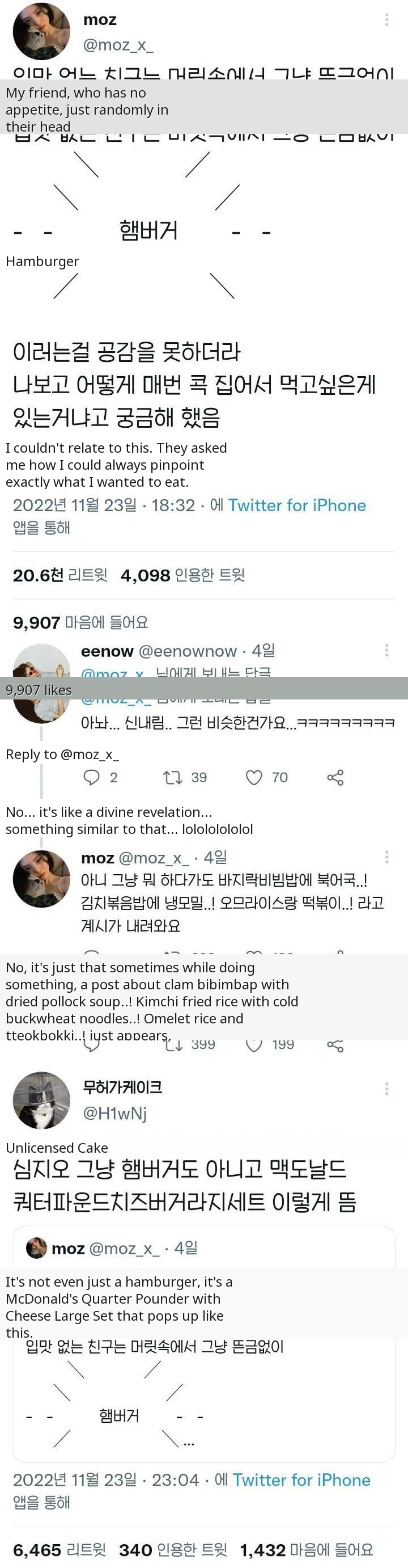The height and width of the screenshot is (1568, 408).
Task: Like moz's reply showing 199 likes
Action: (253, 1044)
